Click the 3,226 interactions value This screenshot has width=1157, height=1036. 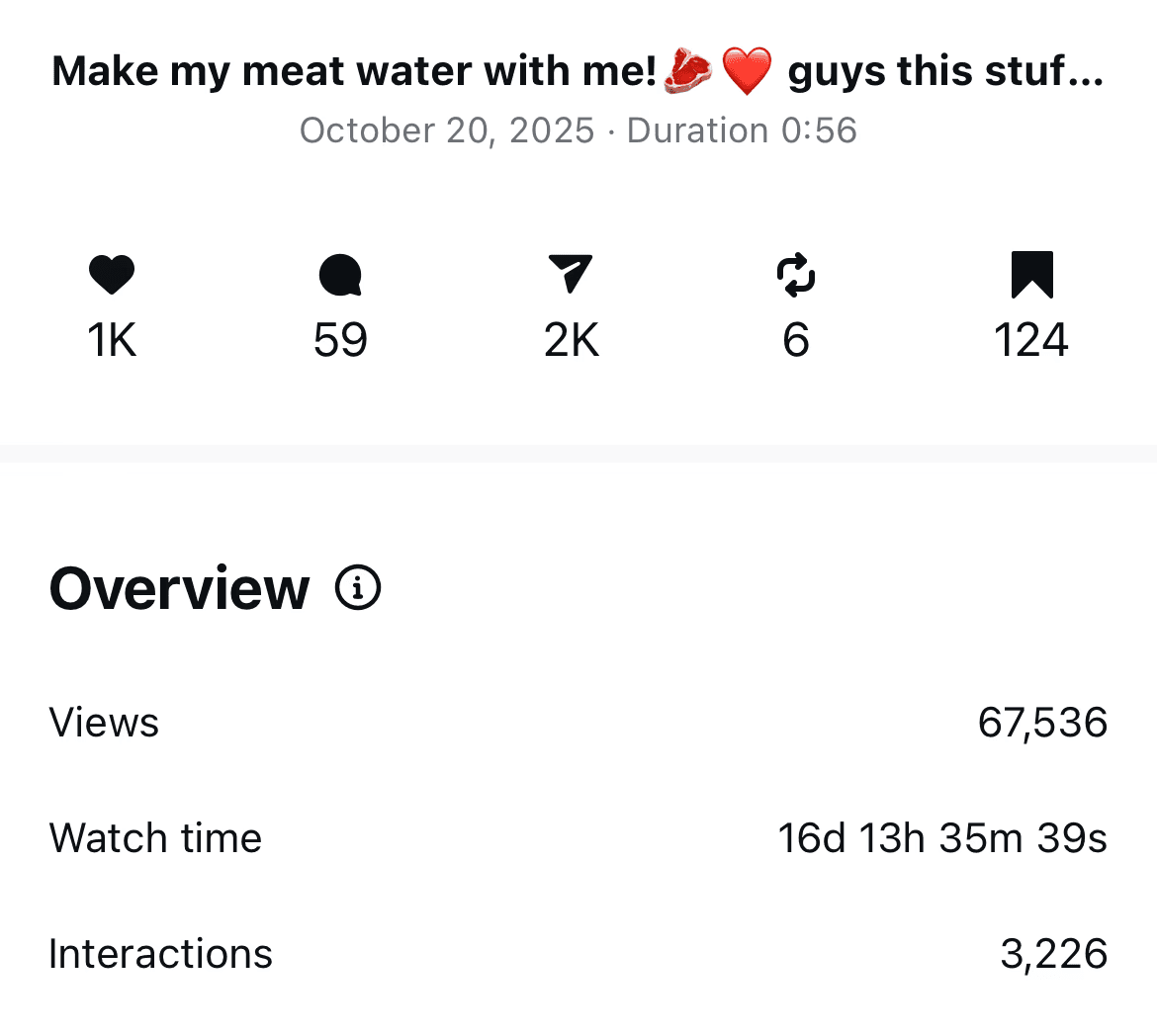coord(1053,954)
